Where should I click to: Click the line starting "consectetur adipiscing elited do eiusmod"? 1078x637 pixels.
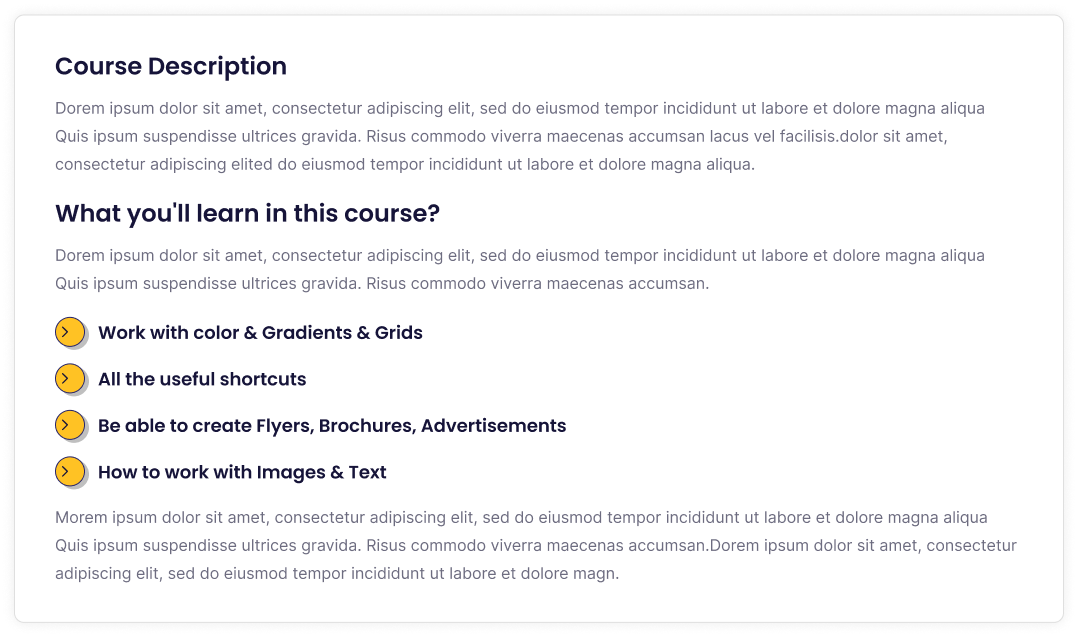point(405,164)
